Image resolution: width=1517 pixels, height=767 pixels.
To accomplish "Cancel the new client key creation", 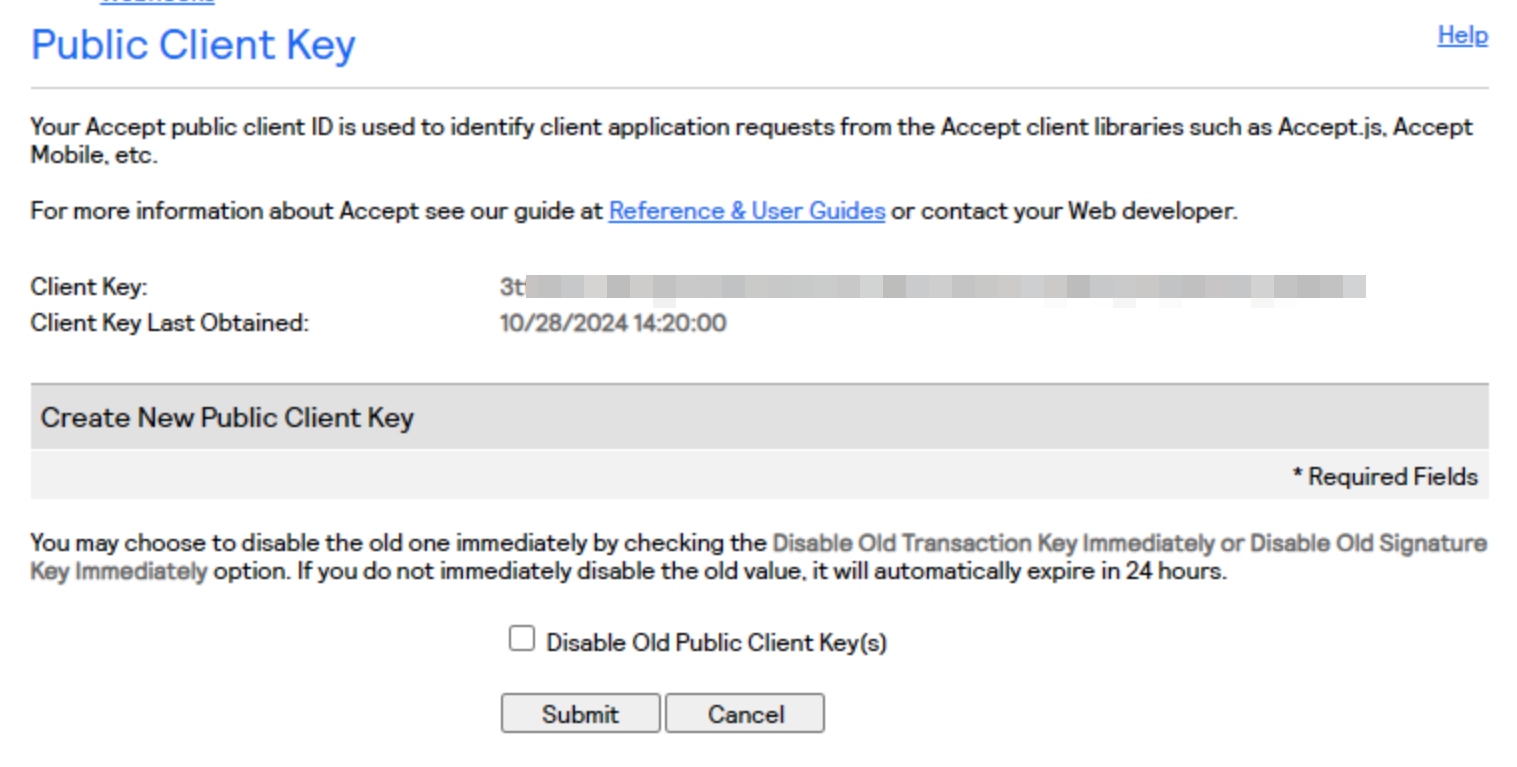I will pos(745,714).
